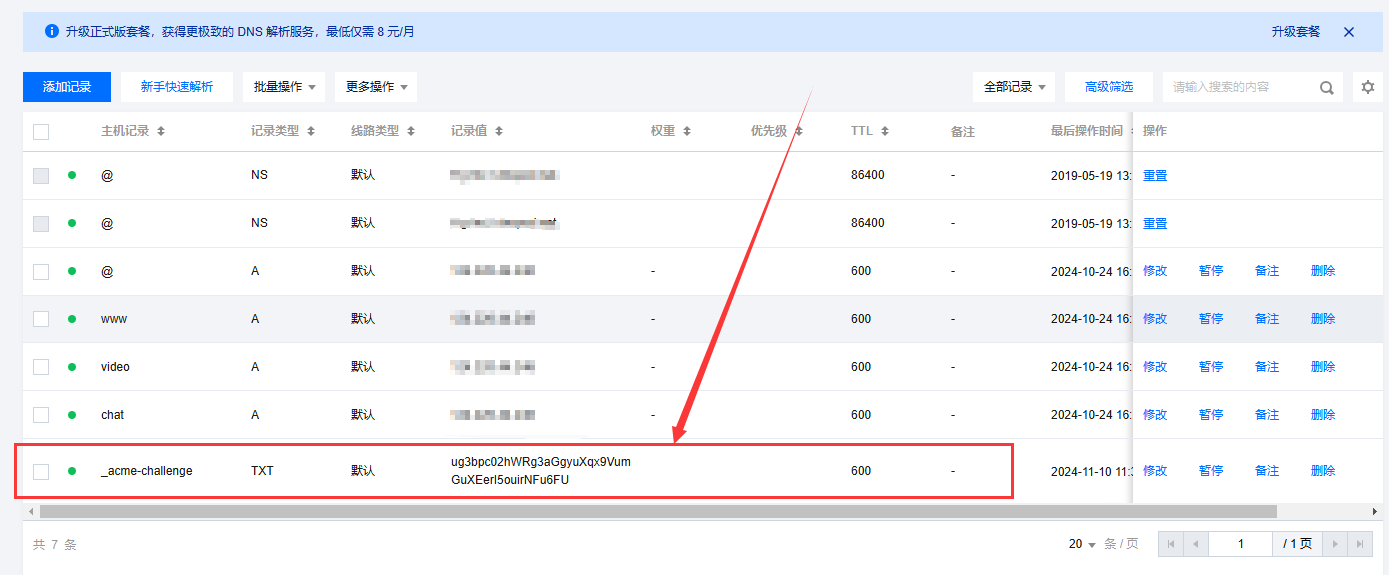Expand the 更多操作 dropdown

[x=376, y=87]
